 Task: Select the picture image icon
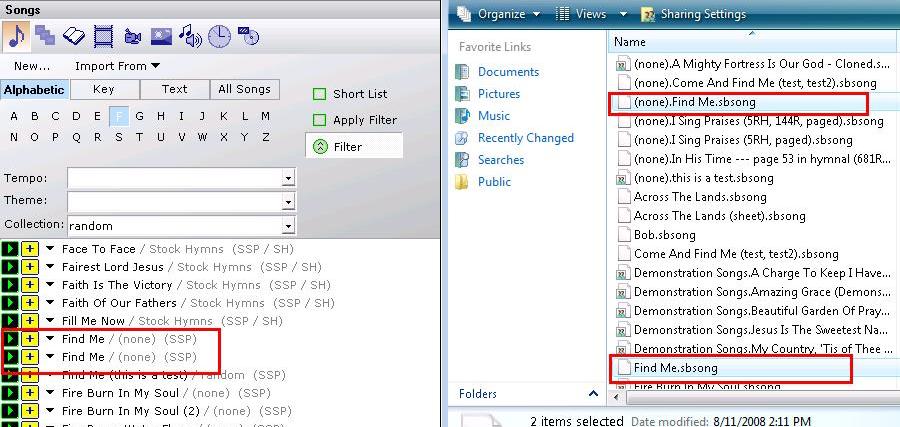tap(161, 37)
